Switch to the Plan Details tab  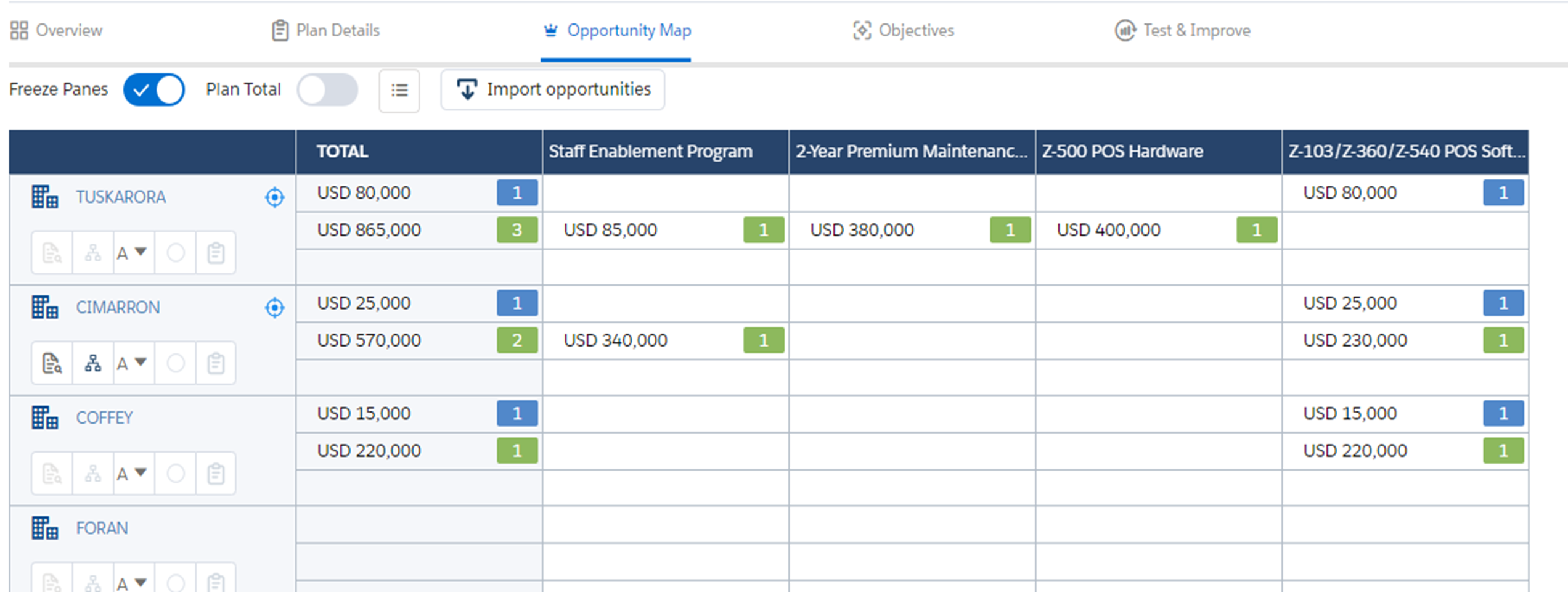(326, 30)
